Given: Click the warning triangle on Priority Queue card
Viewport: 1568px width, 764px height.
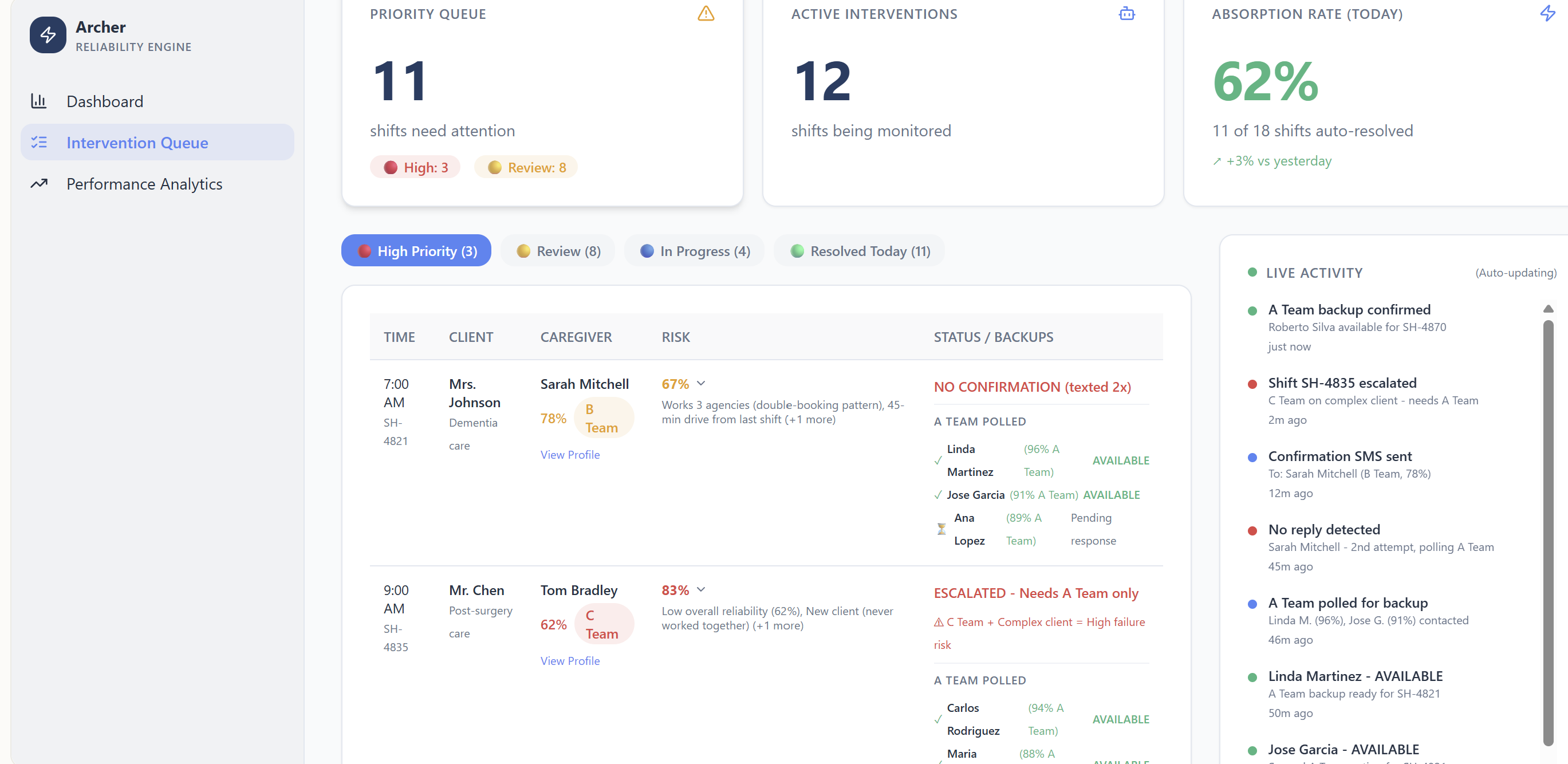Looking at the screenshot, I should pos(706,13).
